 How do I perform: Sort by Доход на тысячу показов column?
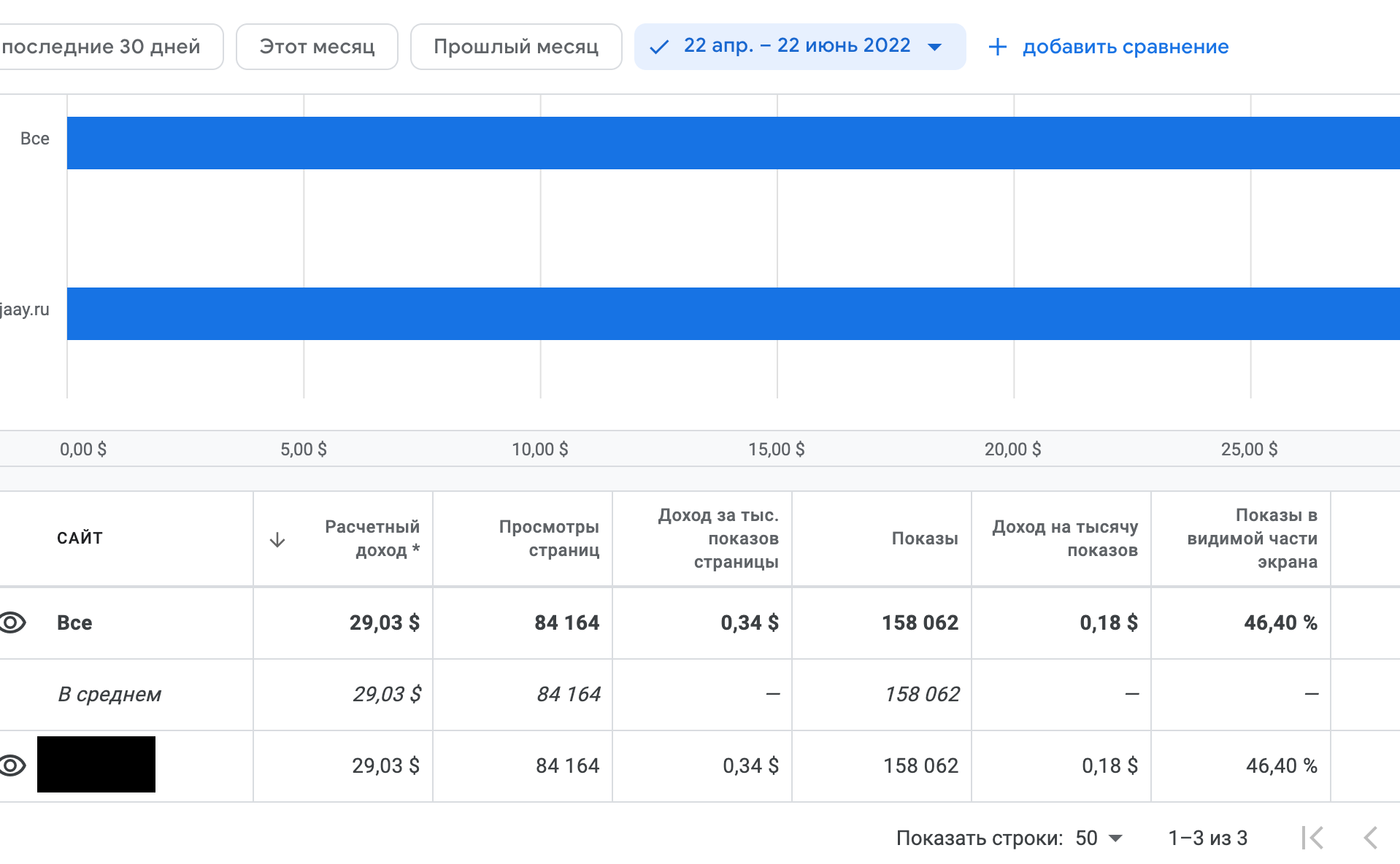pos(1064,539)
